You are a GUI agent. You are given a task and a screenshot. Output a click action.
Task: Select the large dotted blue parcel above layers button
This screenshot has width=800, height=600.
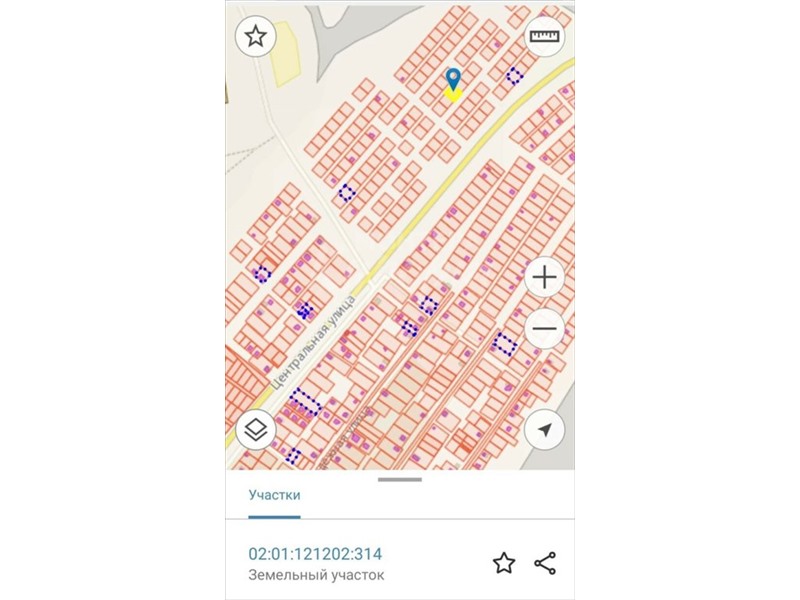click(x=305, y=403)
